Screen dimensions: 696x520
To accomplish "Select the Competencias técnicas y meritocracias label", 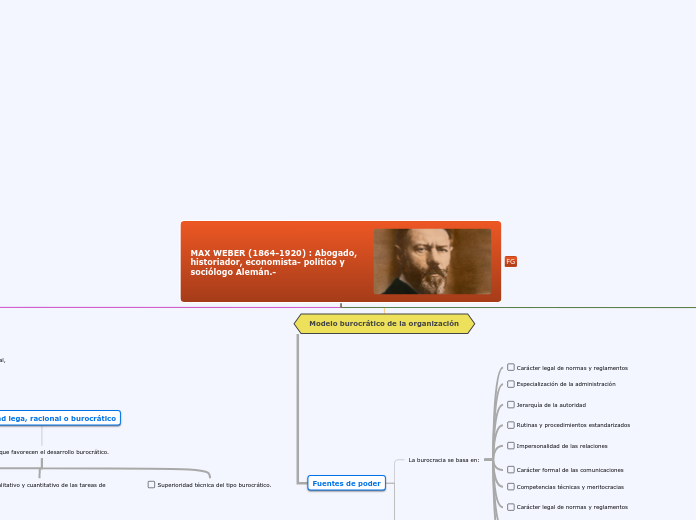I will (570, 487).
